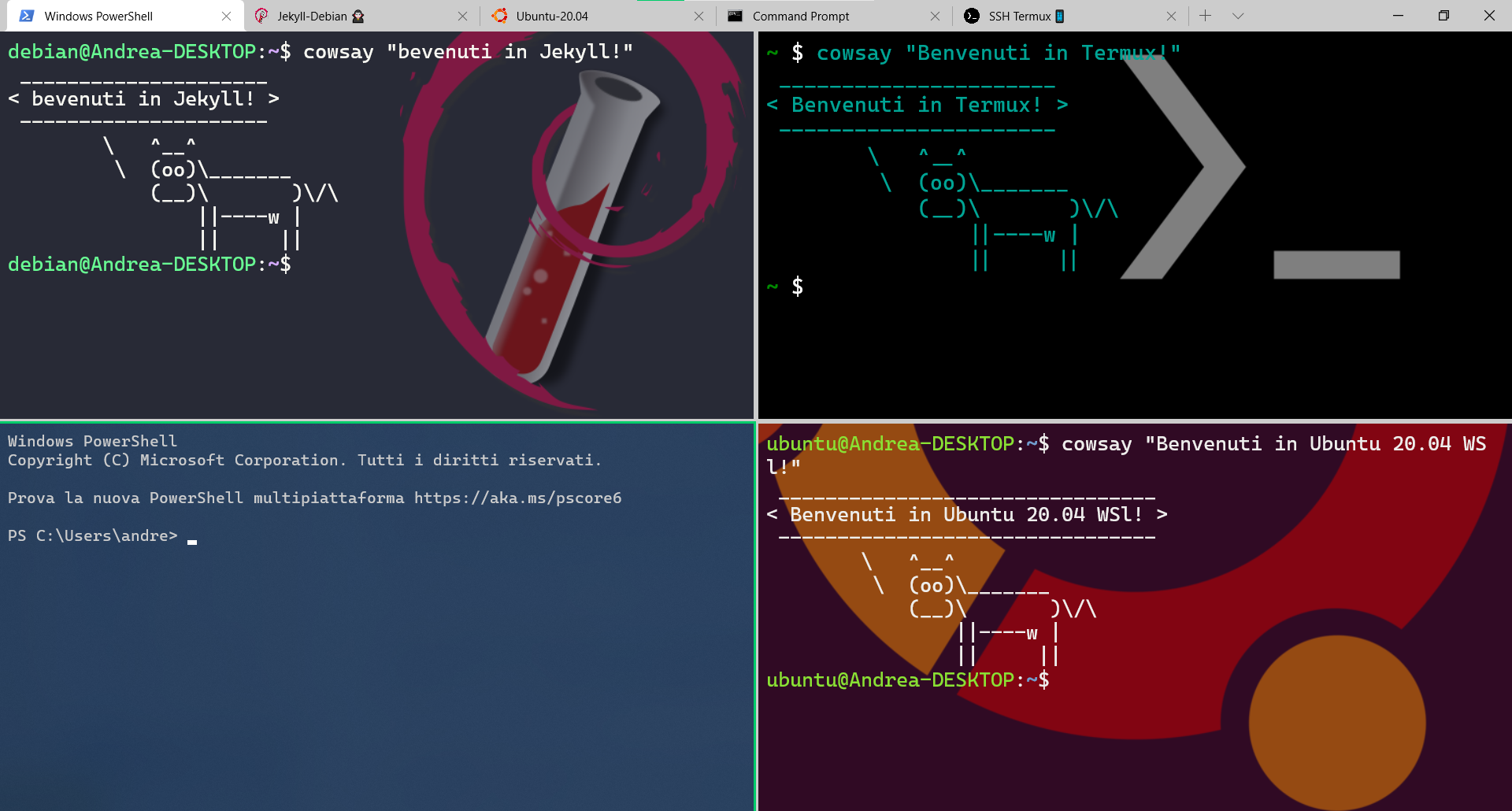Focus the PowerShell prompt PS C:\Users\andre>
1512x811 pixels.
tap(93, 536)
